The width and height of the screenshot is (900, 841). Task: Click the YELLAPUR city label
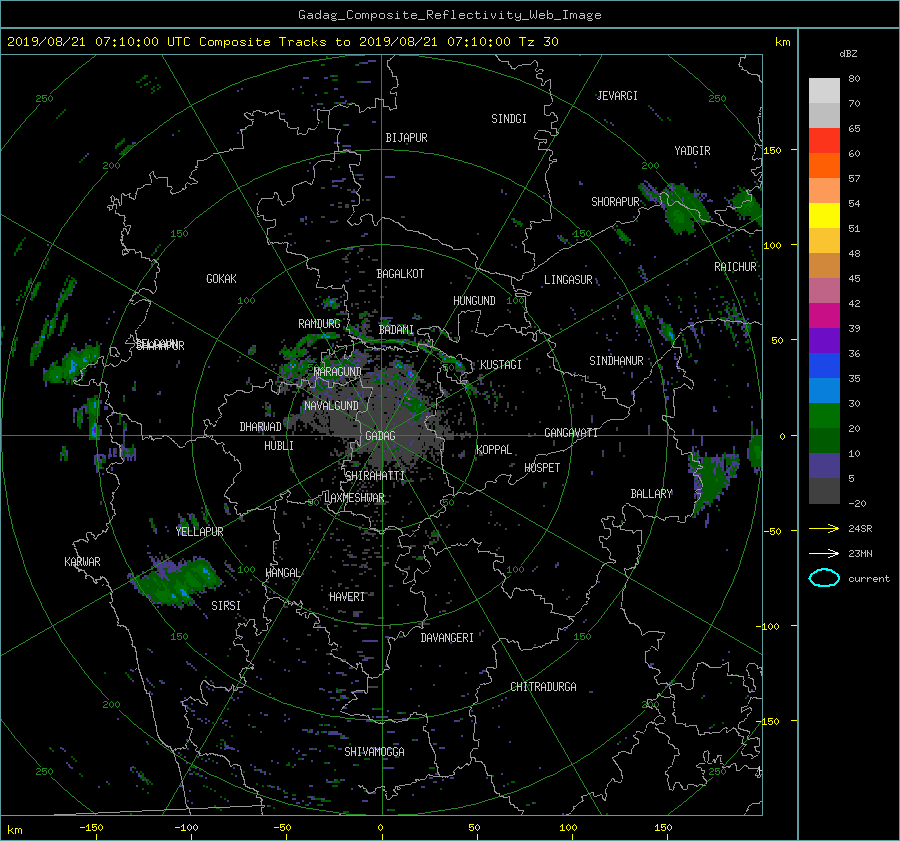point(199,532)
